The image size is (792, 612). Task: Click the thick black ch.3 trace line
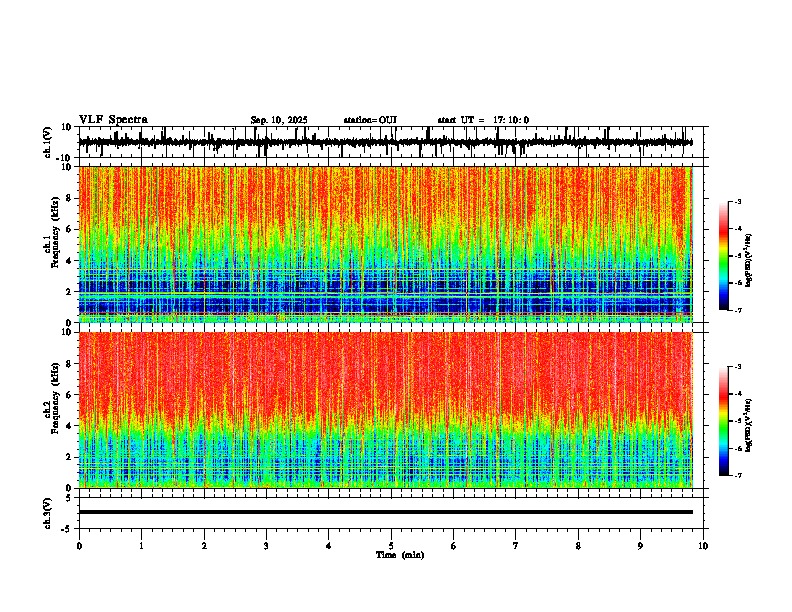385,512
